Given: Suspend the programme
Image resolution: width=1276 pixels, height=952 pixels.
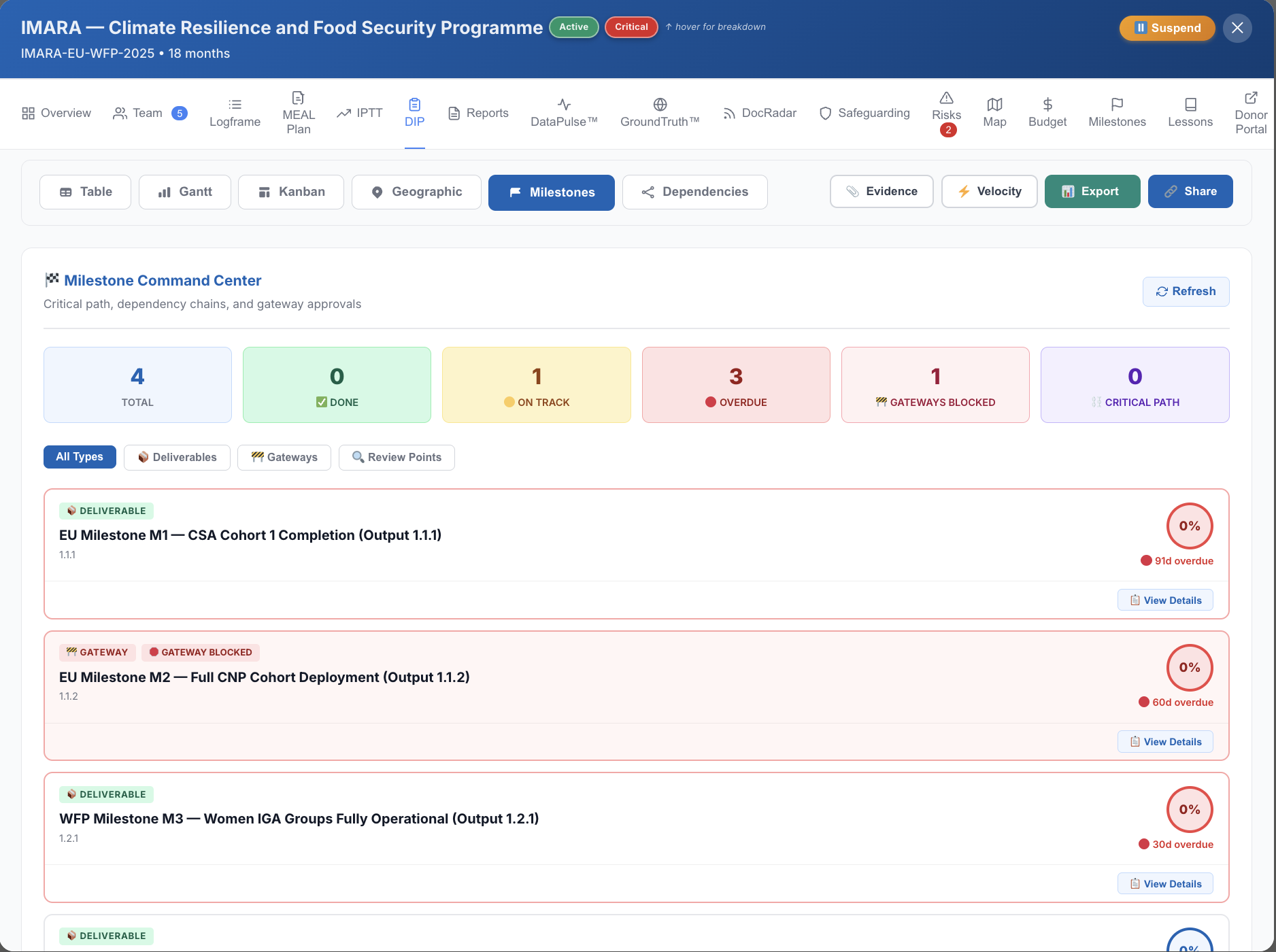Looking at the screenshot, I should (1167, 28).
